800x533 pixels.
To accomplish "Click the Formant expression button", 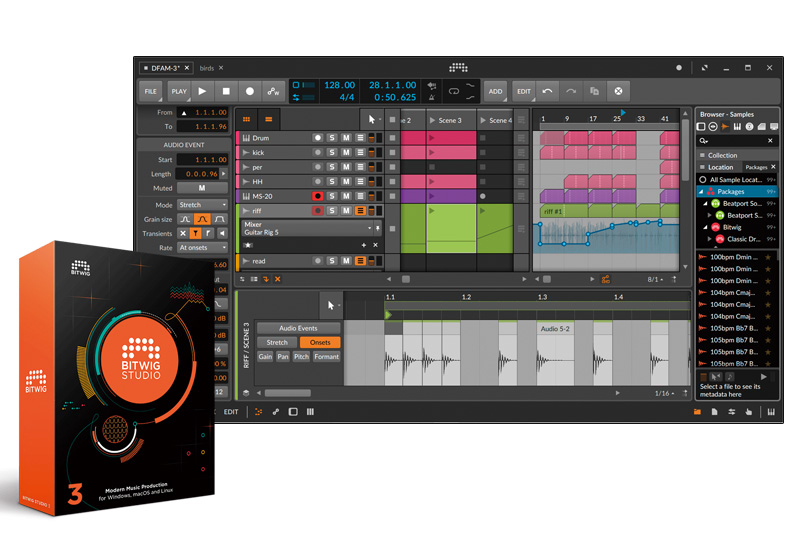I will [327, 357].
